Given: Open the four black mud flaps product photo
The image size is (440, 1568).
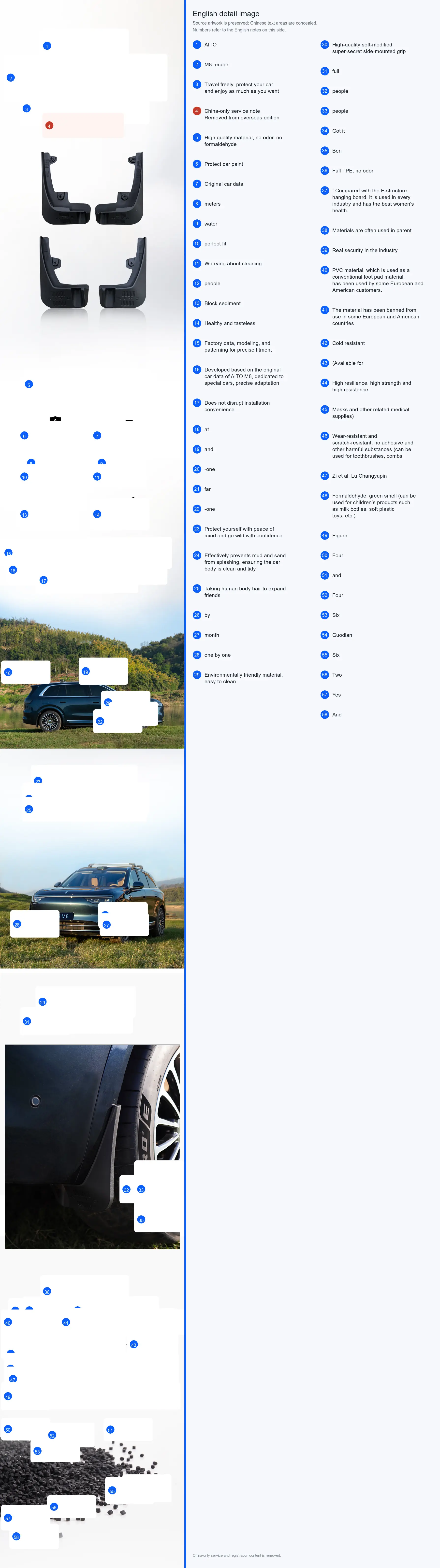Looking at the screenshot, I should (x=93, y=231).
